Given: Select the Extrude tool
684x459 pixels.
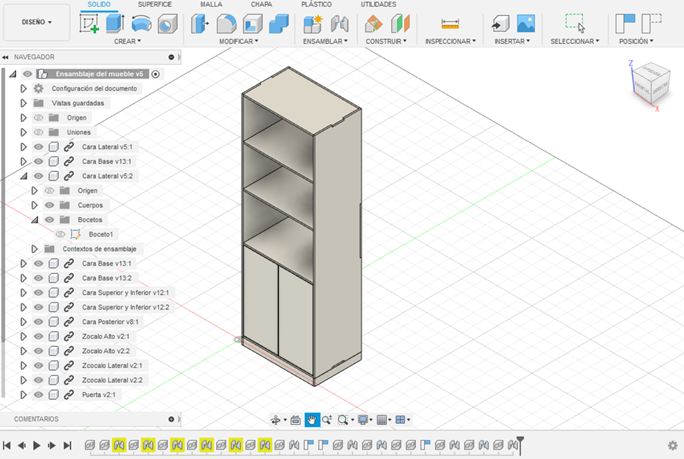Looking at the screenshot, I should coord(115,23).
